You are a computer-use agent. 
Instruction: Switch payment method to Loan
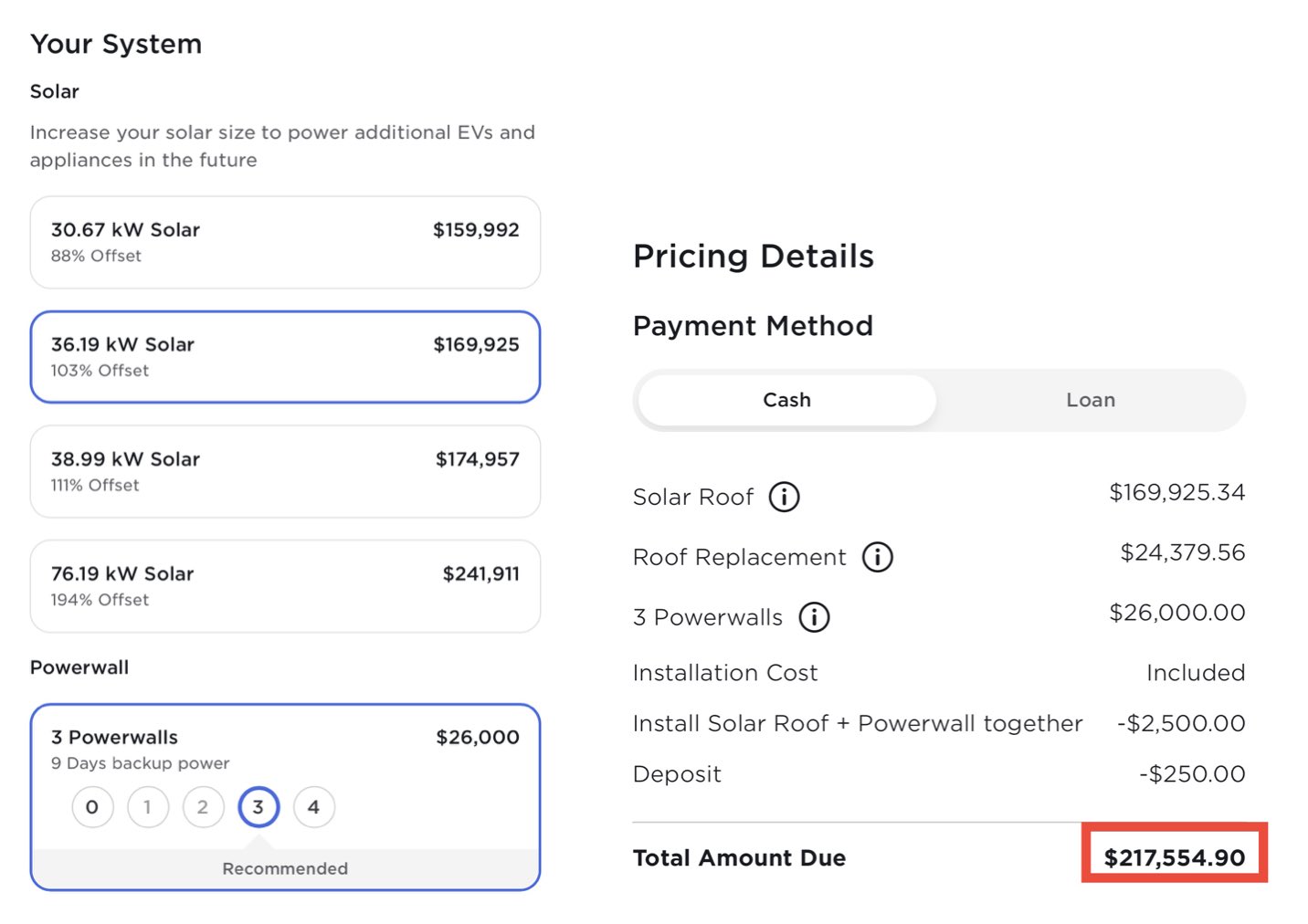(x=1090, y=400)
